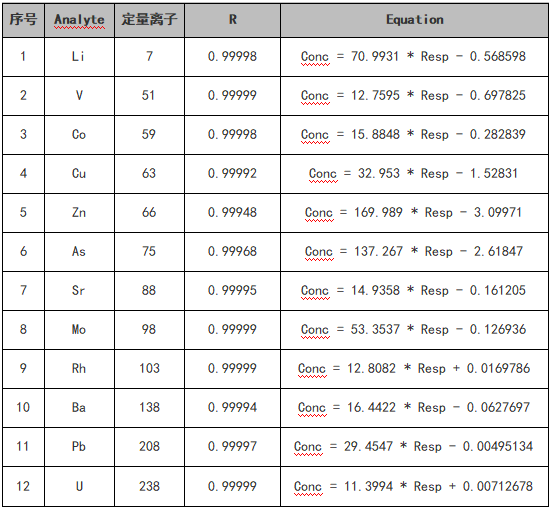Viewport: 555px width, 510px height.
Task: Click the U equation cell
Action: [414, 487]
